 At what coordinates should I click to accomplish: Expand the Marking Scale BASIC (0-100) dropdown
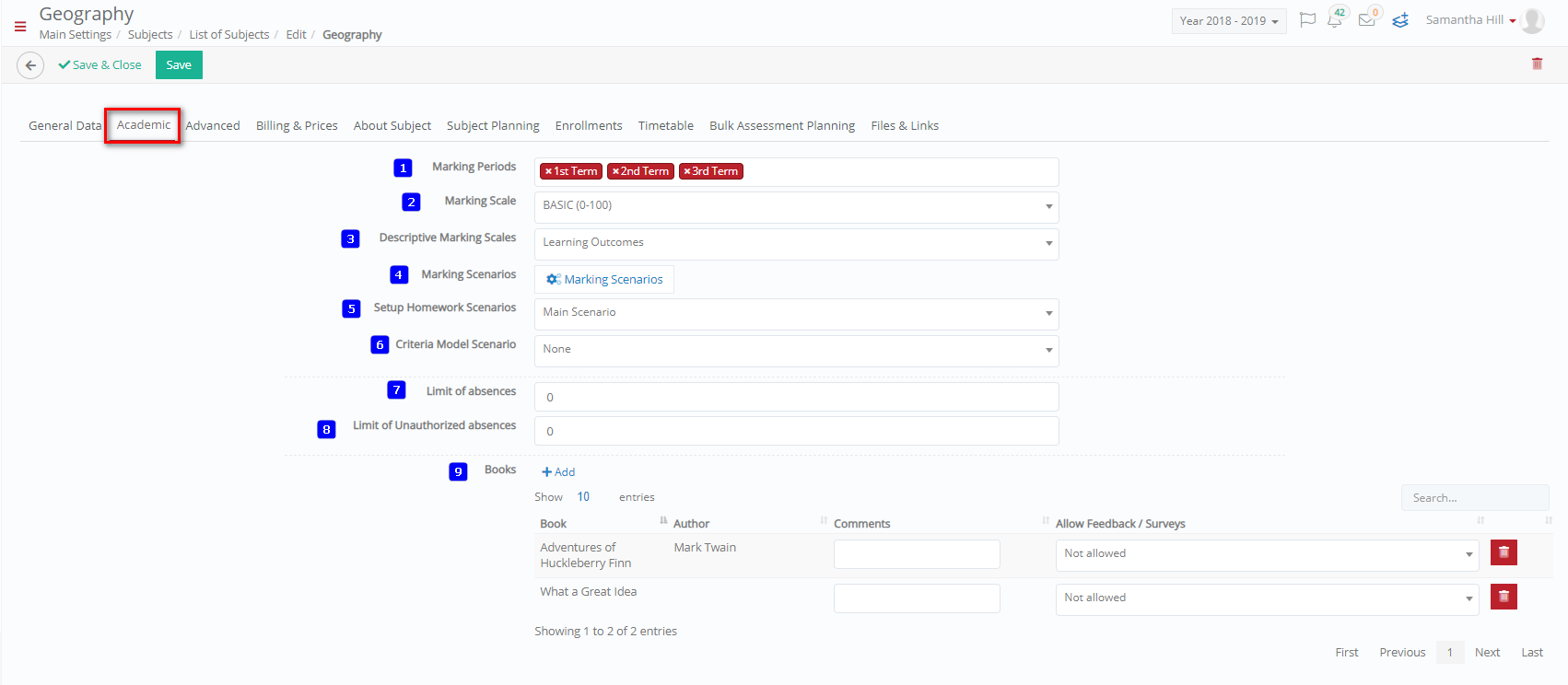coord(796,206)
